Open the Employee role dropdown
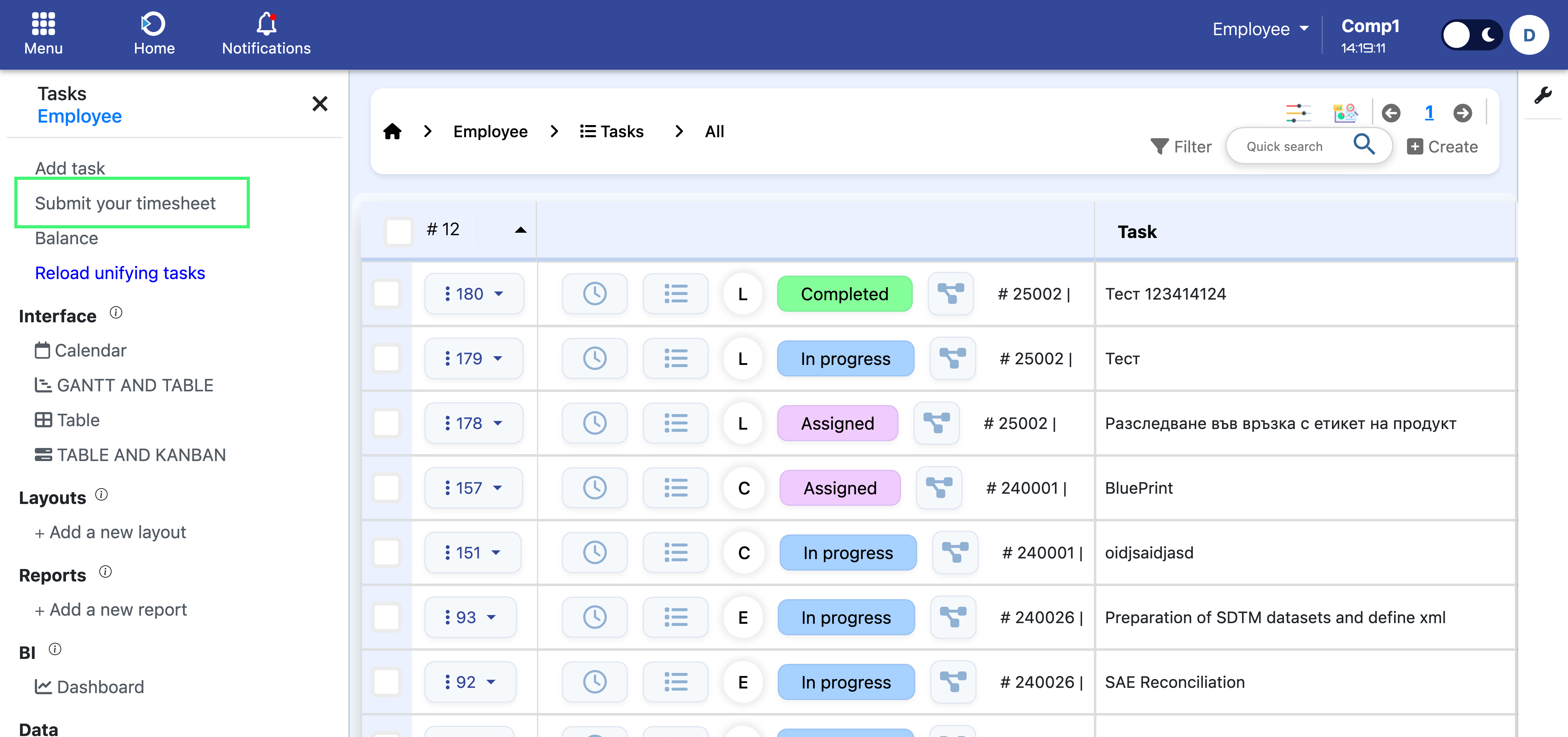Image resolution: width=1568 pixels, height=737 pixels. [x=1260, y=29]
